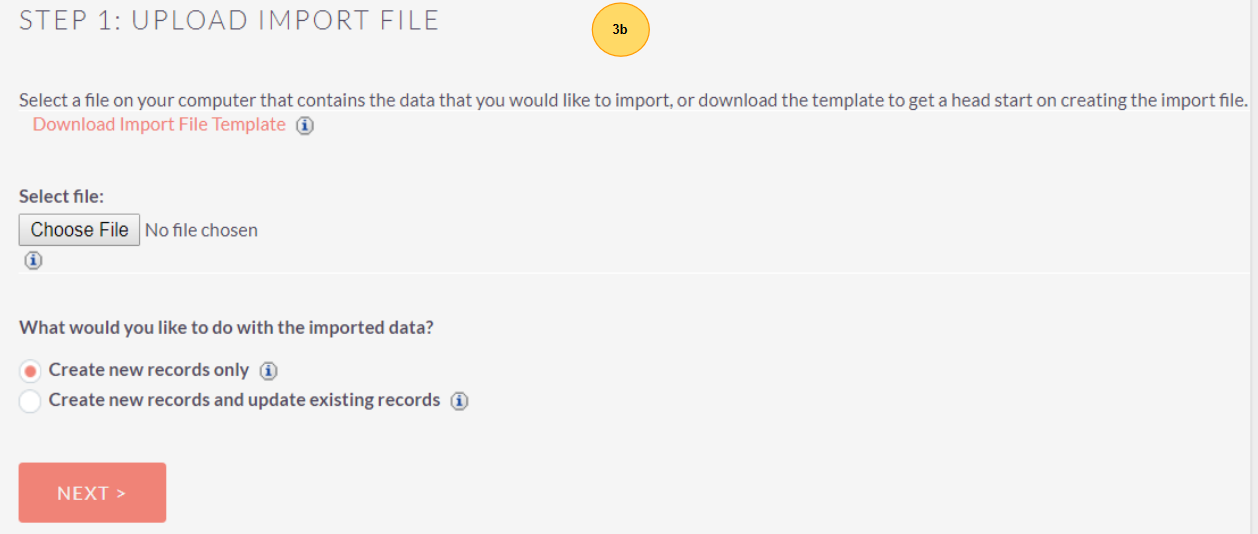
Task: Select the Create new records only radio button
Action: [x=30, y=371]
